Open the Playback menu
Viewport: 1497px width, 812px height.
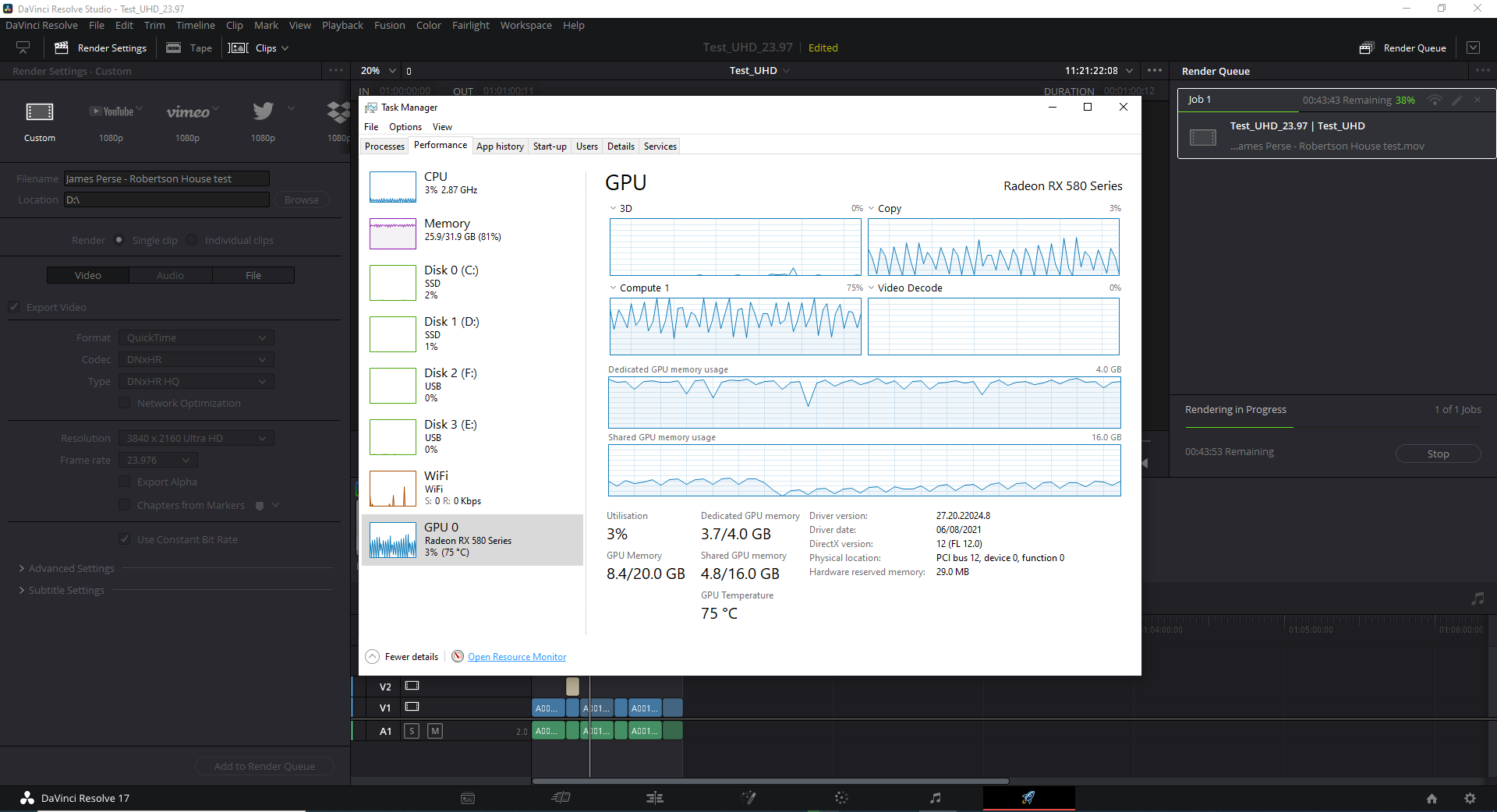tap(342, 25)
